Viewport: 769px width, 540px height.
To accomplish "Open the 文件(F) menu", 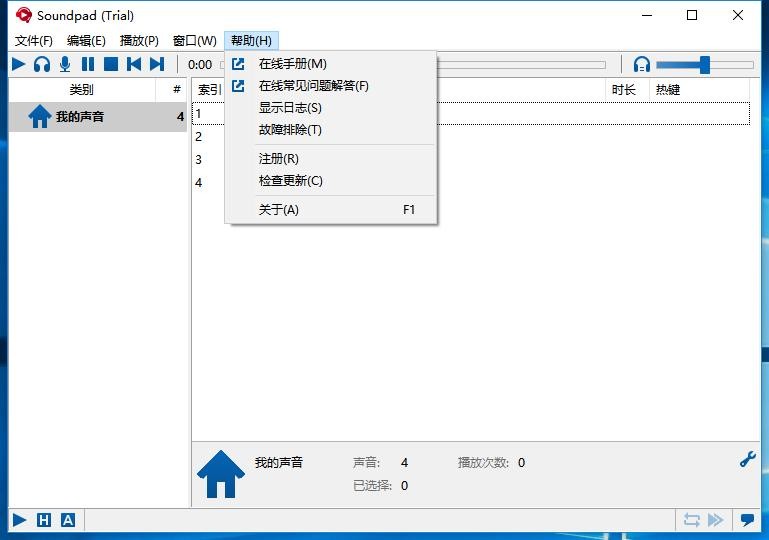I will point(33,41).
